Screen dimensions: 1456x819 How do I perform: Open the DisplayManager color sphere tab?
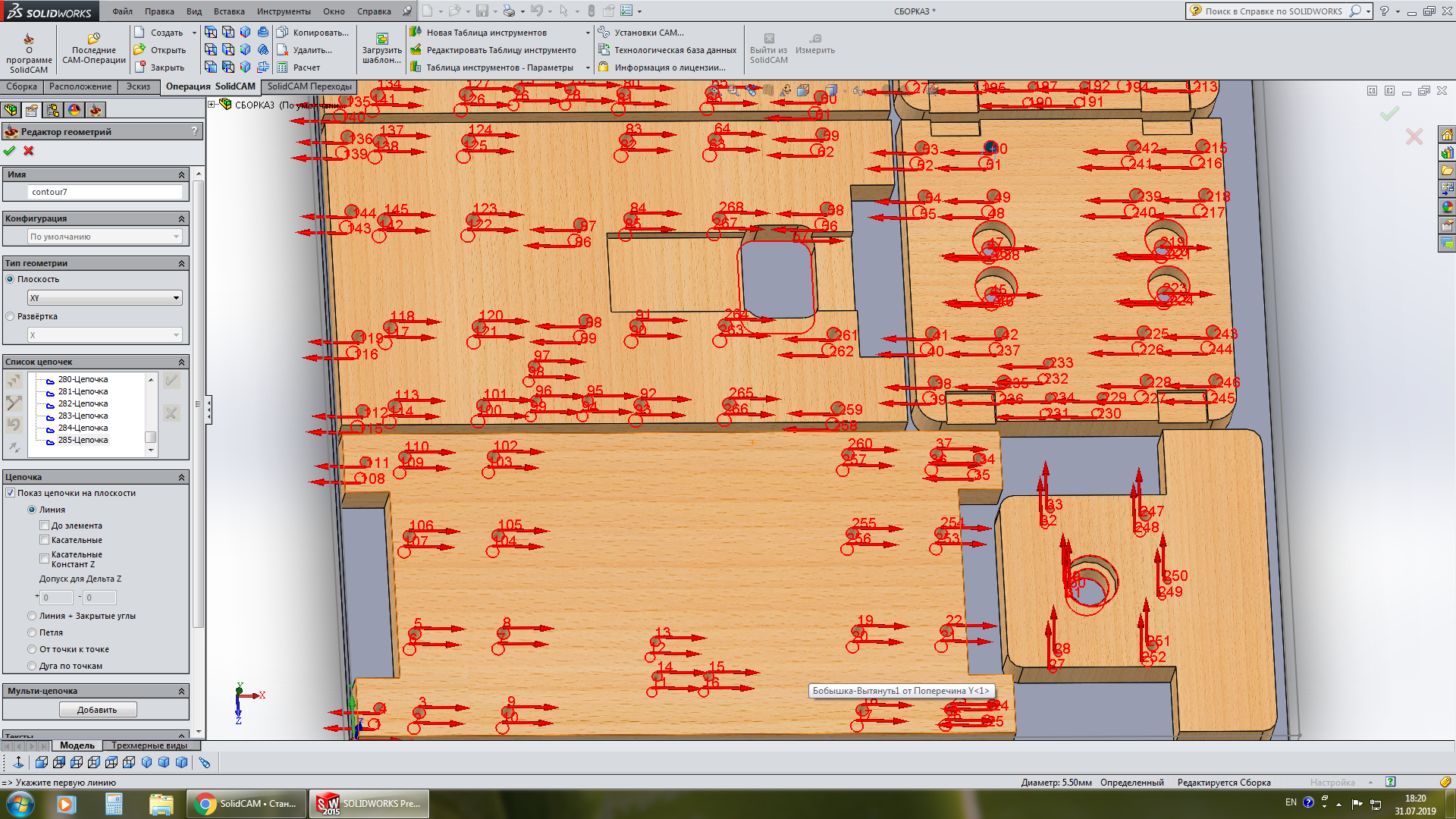[74, 111]
